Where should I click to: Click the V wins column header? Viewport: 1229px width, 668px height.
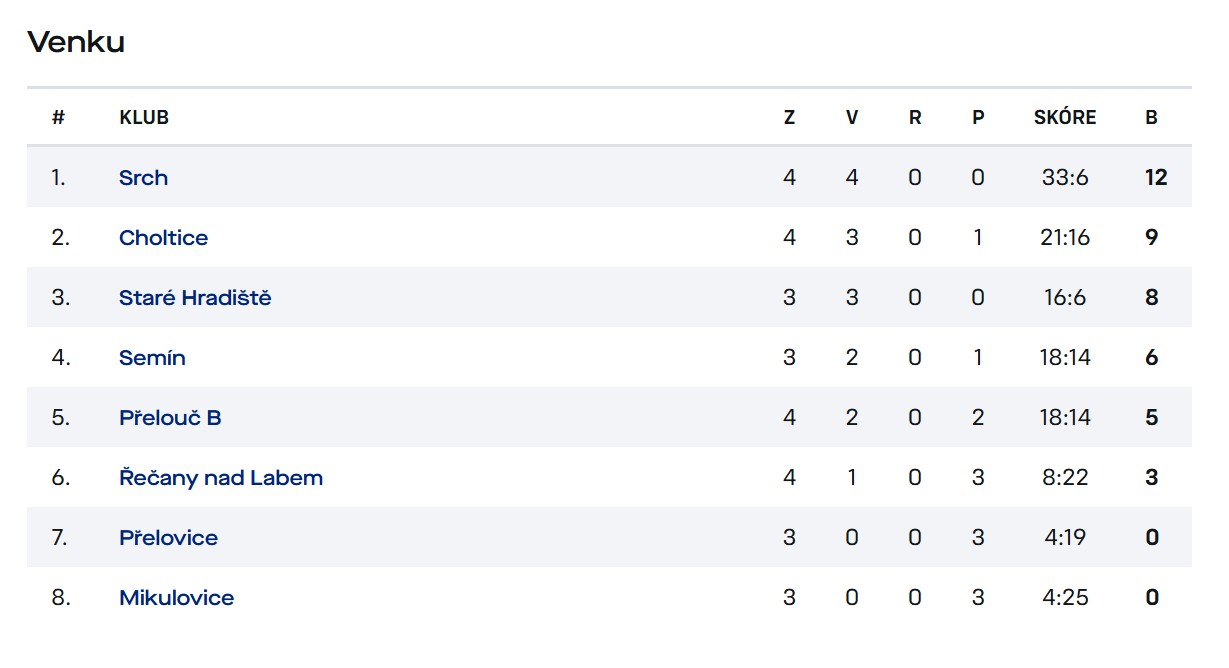(852, 117)
